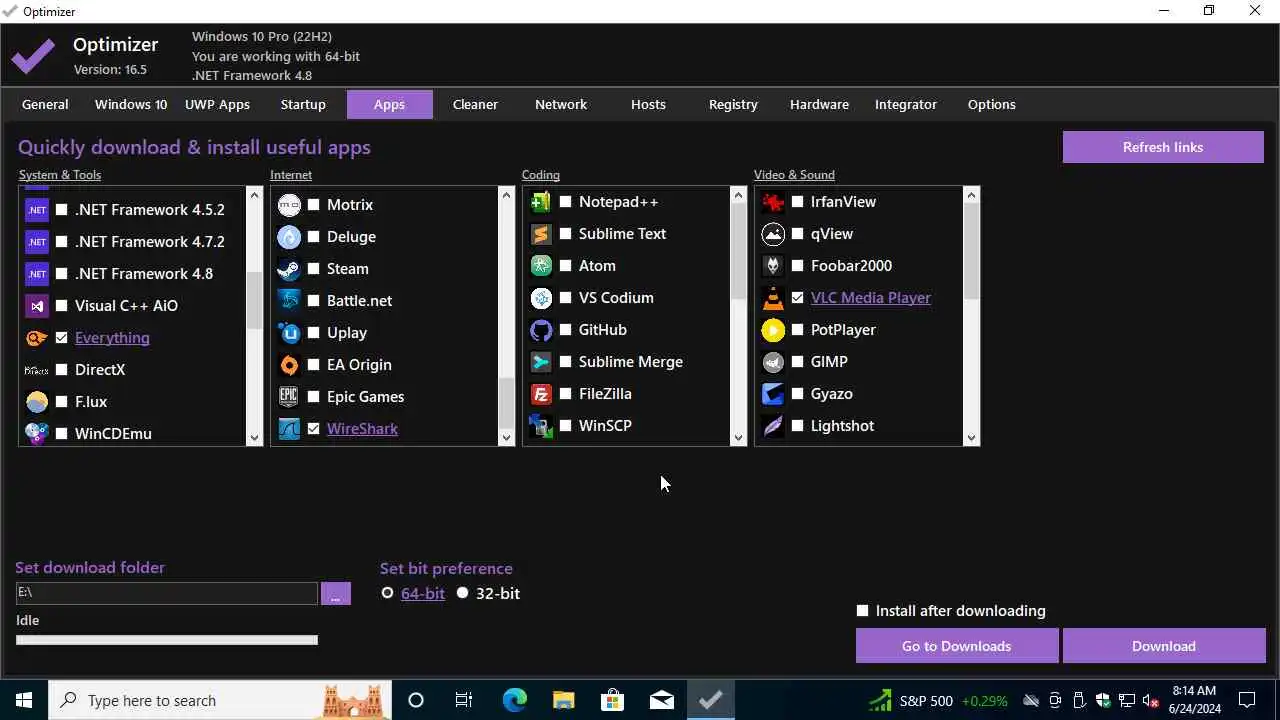Click the Epic Games icon
Image resolution: width=1280 pixels, height=720 pixels.
click(x=289, y=397)
